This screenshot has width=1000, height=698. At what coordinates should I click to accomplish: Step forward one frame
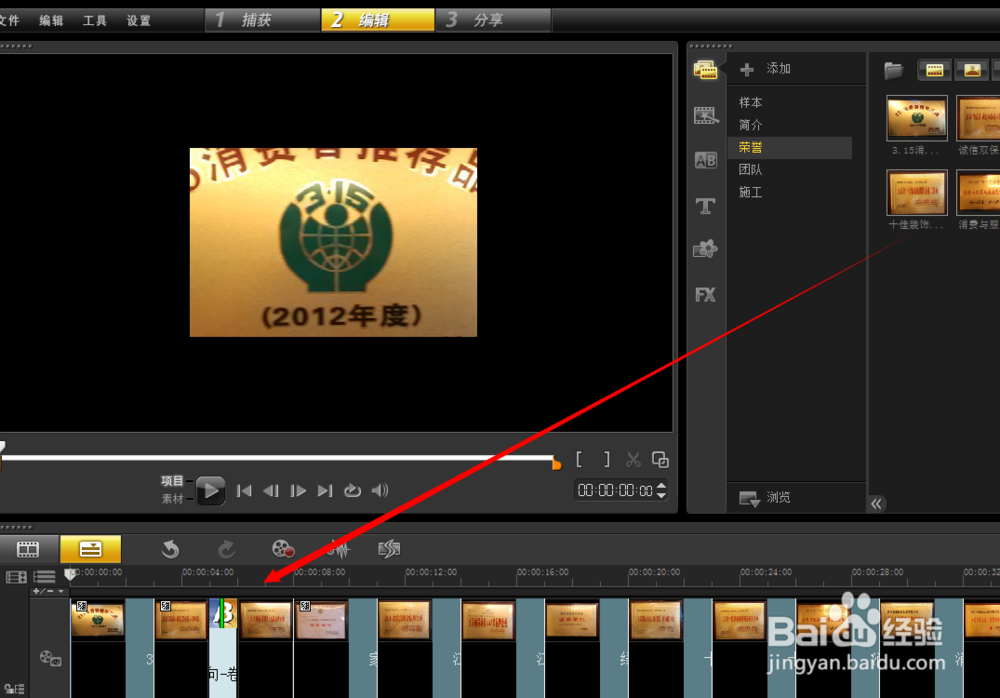[x=298, y=491]
